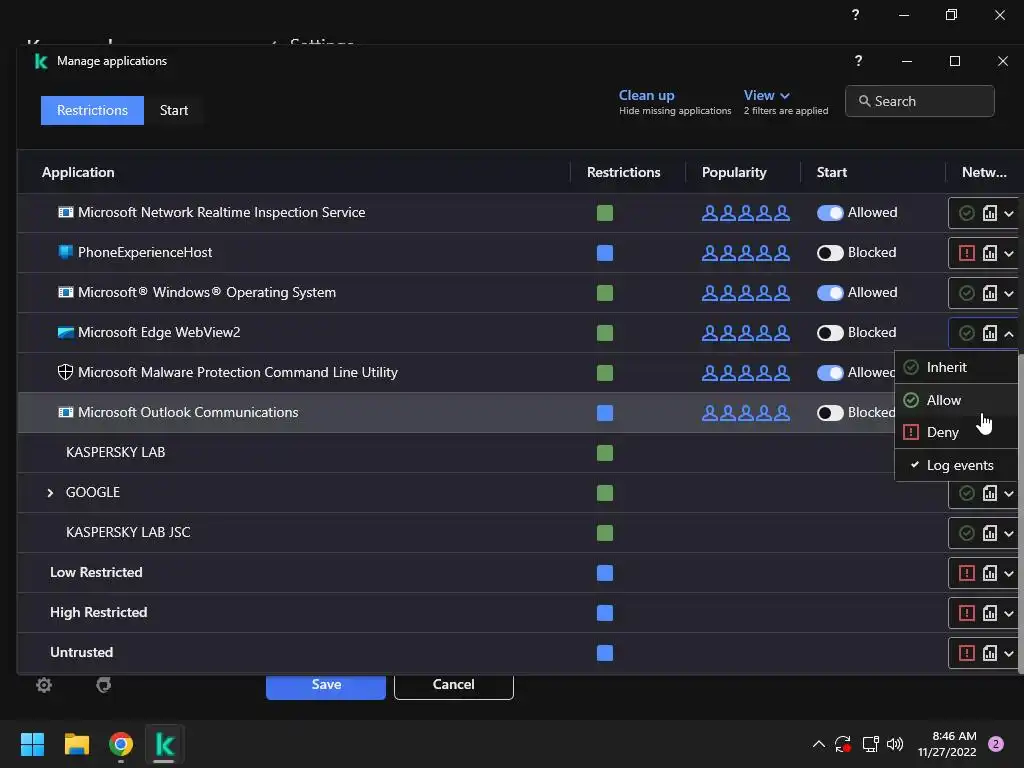Click network allow icon for GOOGLE group
This screenshot has height=768, width=1024.
pos(967,493)
